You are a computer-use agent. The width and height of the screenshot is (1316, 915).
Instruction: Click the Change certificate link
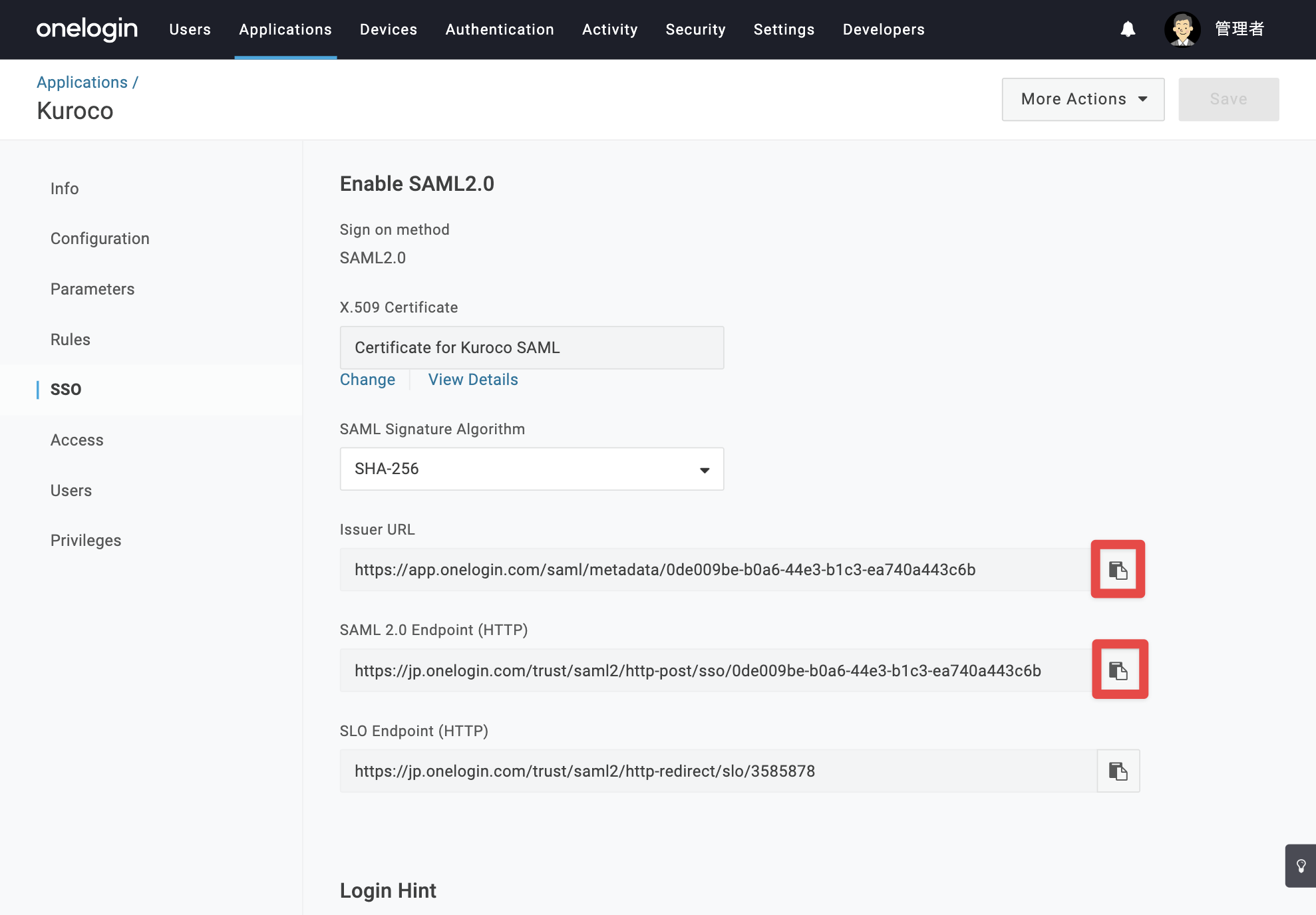coord(367,380)
